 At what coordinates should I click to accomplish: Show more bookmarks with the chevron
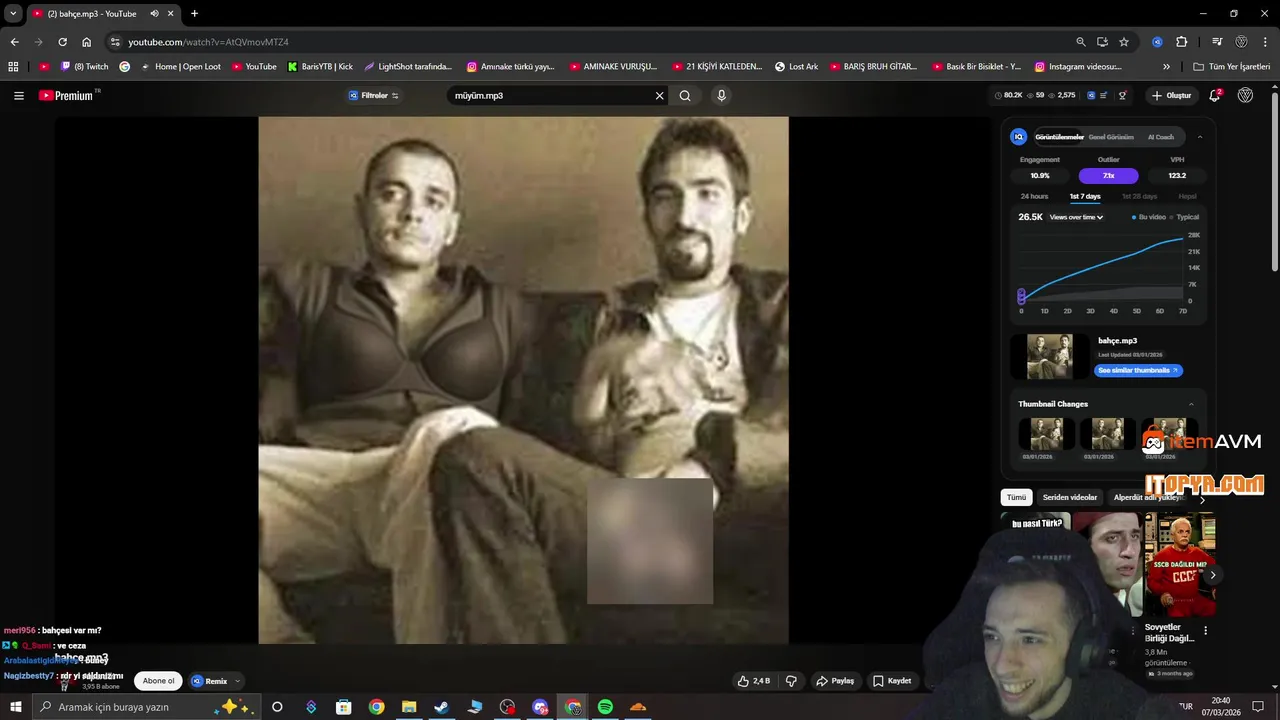[x=1166, y=67]
